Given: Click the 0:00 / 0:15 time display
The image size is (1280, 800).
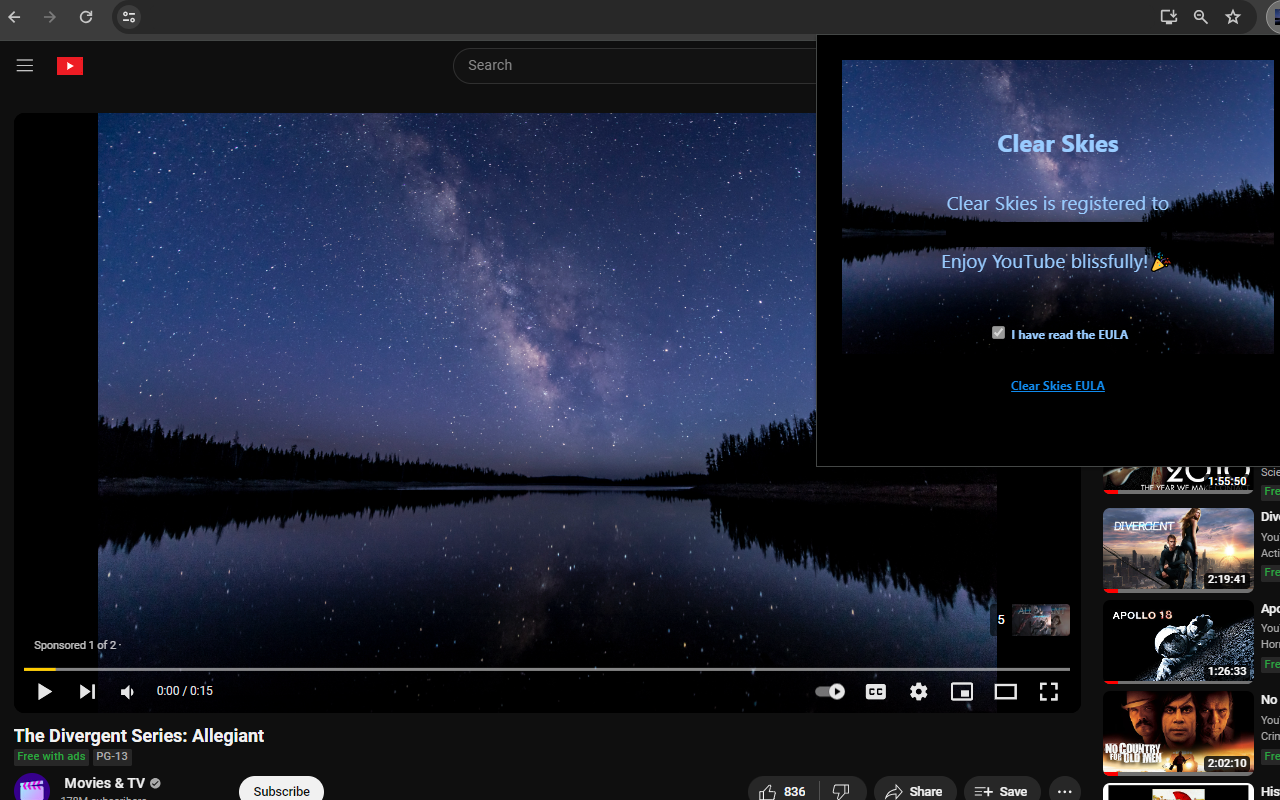Looking at the screenshot, I should tap(185, 691).
